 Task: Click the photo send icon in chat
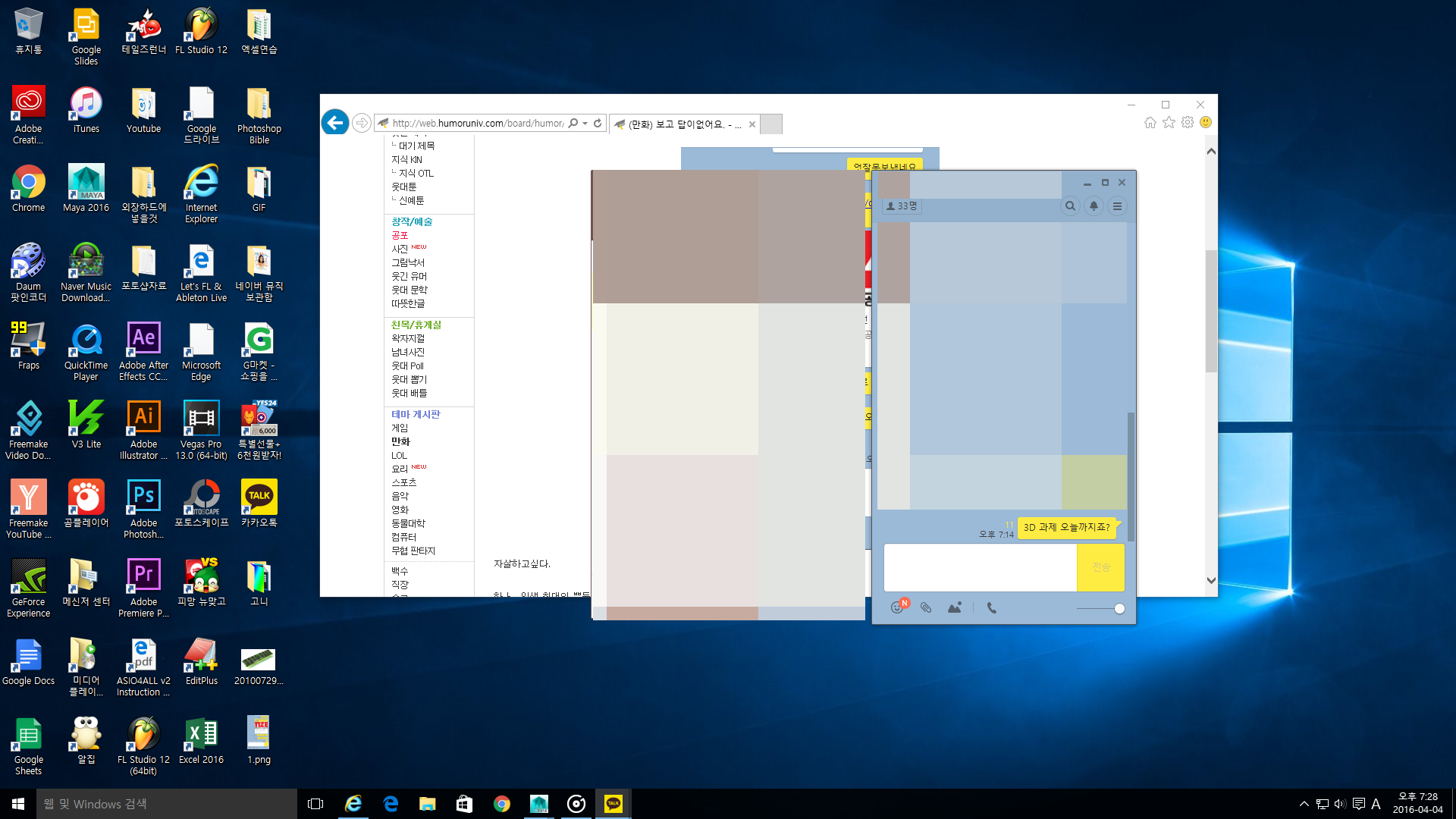(x=955, y=607)
